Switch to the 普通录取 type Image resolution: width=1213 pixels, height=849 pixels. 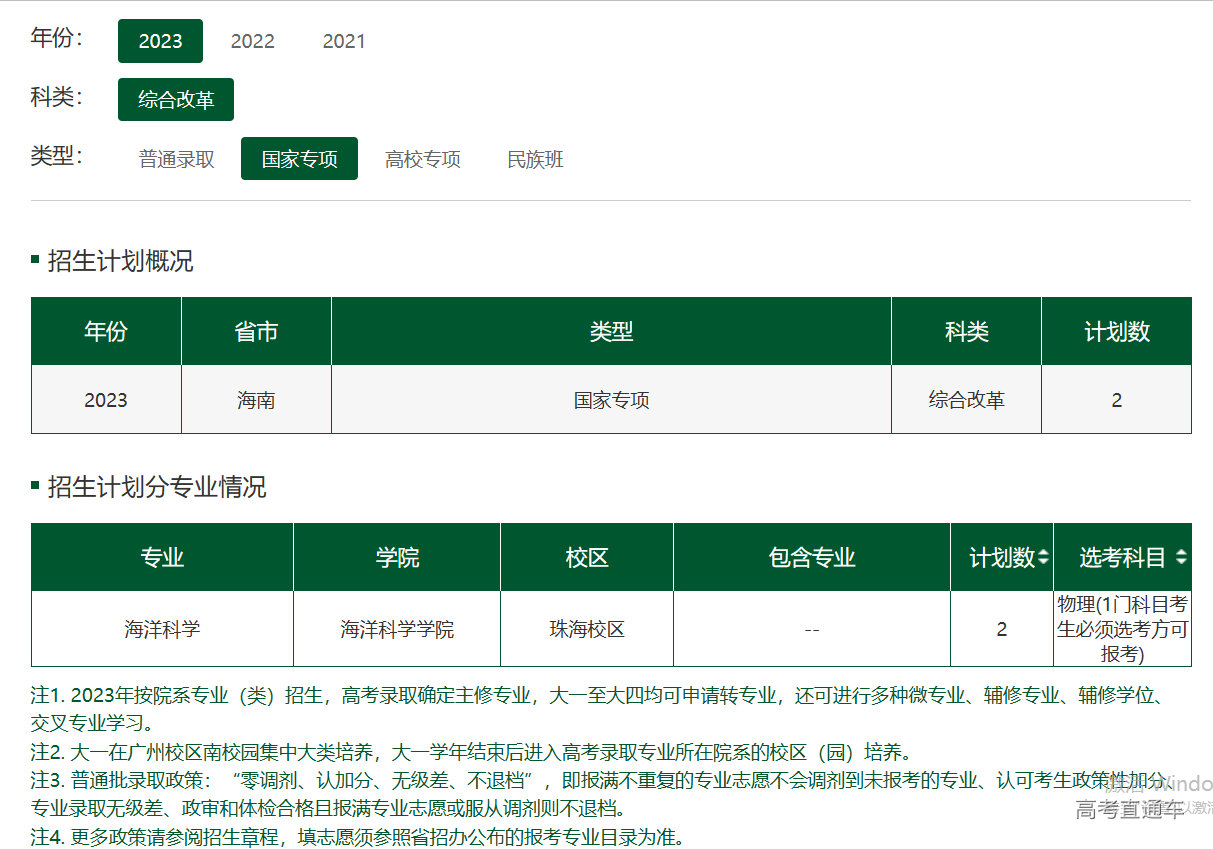click(177, 159)
